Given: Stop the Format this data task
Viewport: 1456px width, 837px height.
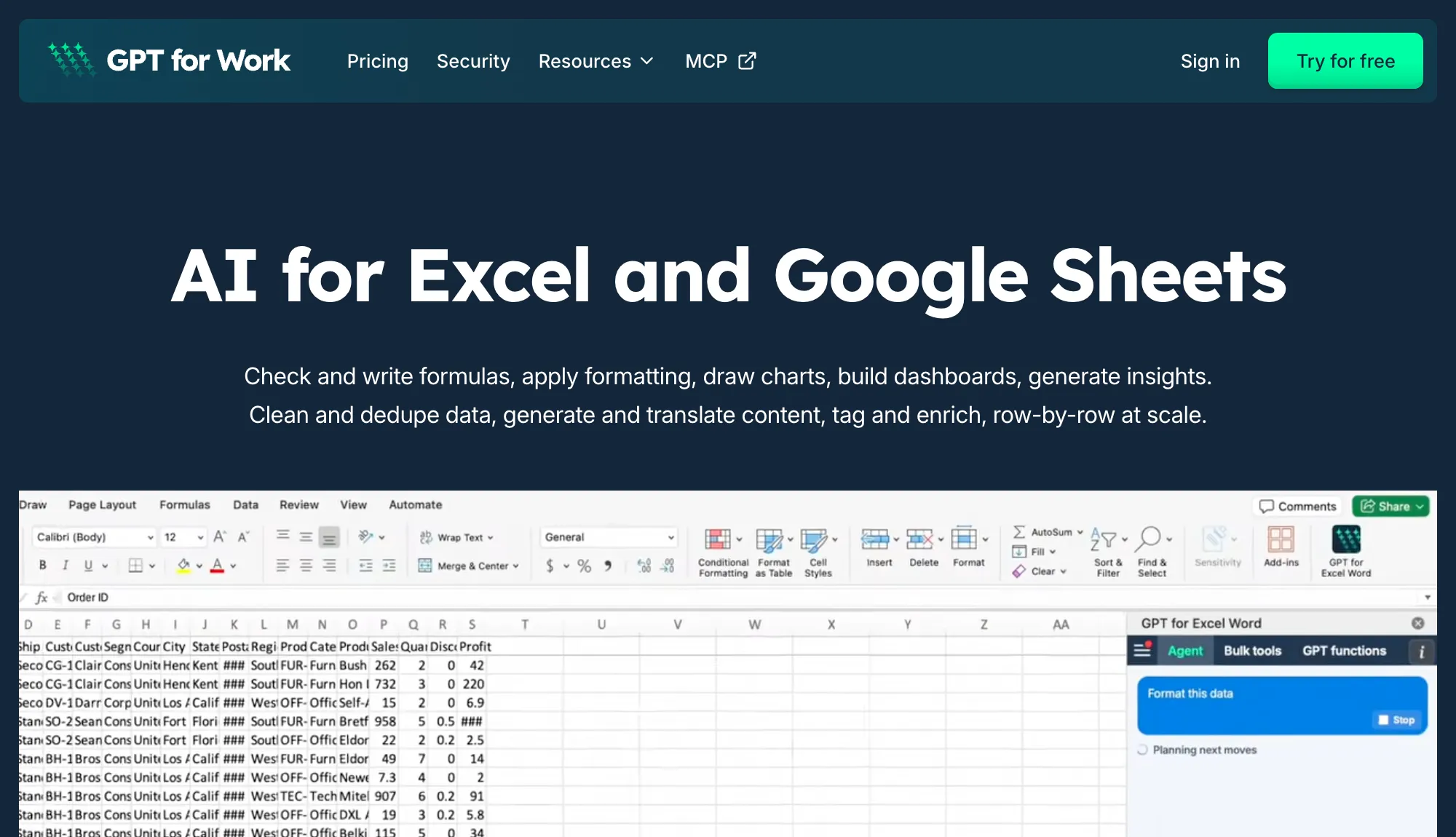Looking at the screenshot, I should click(1397, 720).
